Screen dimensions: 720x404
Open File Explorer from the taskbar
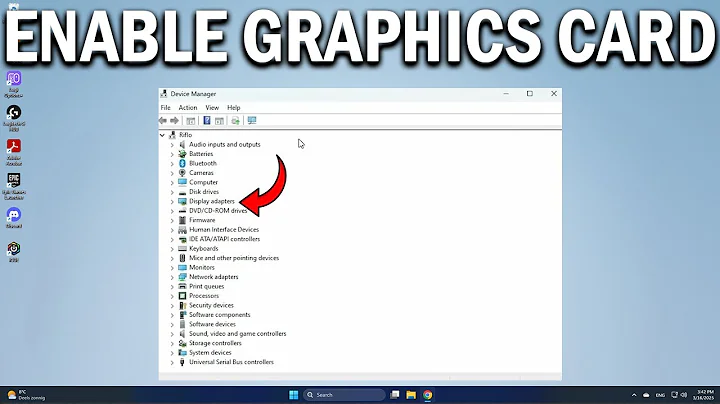click(411, 395)
